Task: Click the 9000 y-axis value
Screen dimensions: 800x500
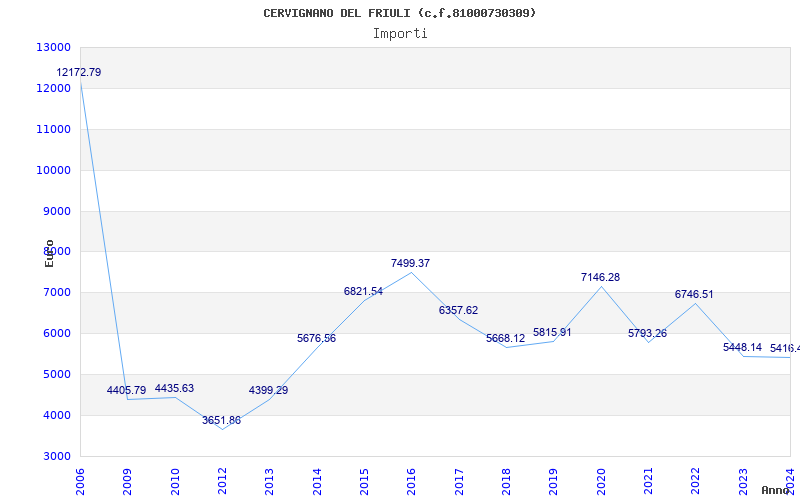Action: click(x=56, y=211)
